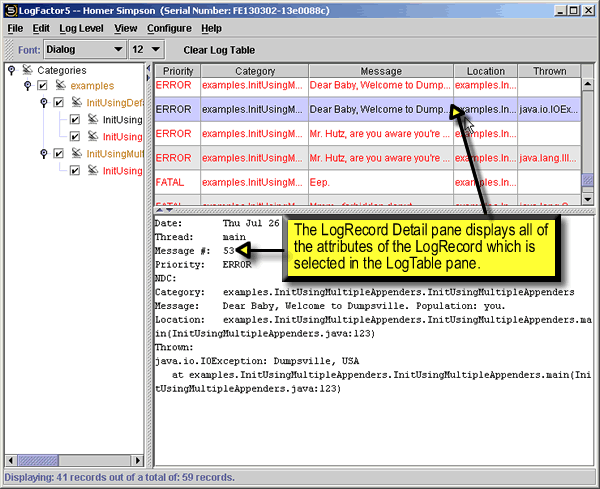600x489 pixels.
Task: Toggle the InitUsingMult category checkbox
Action: tap(58, 154)
